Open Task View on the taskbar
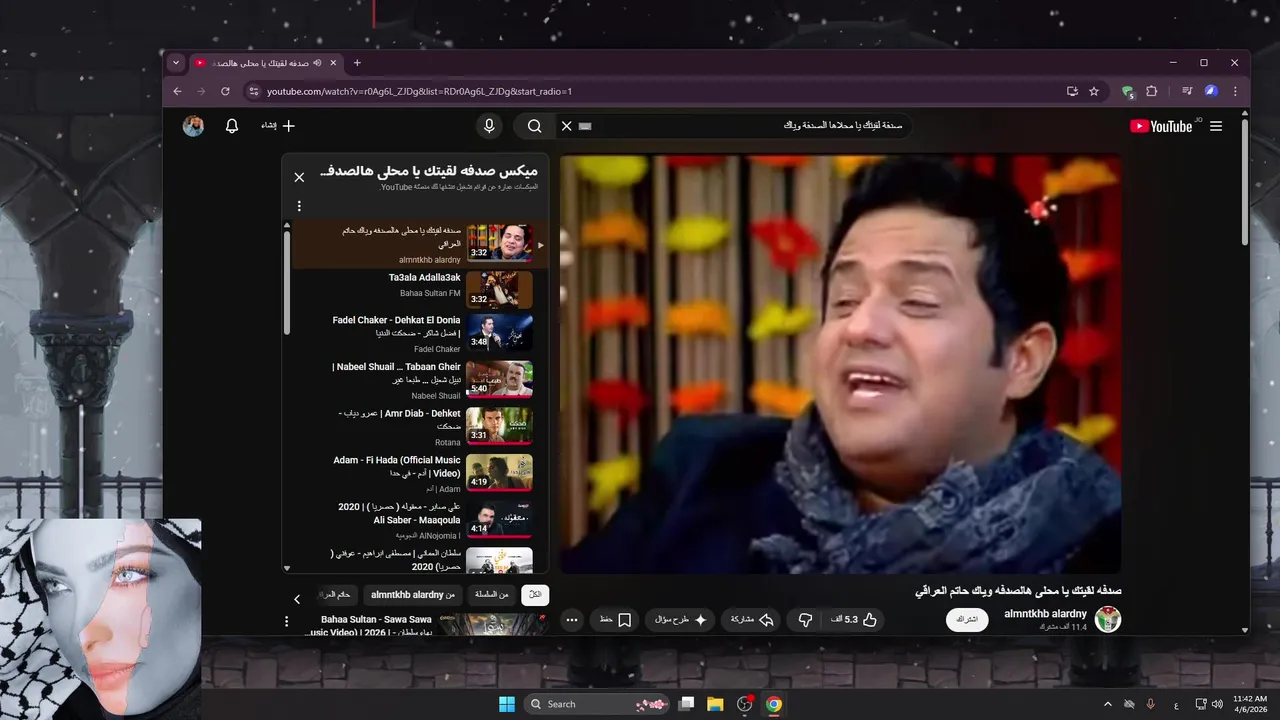 point(686,704)
